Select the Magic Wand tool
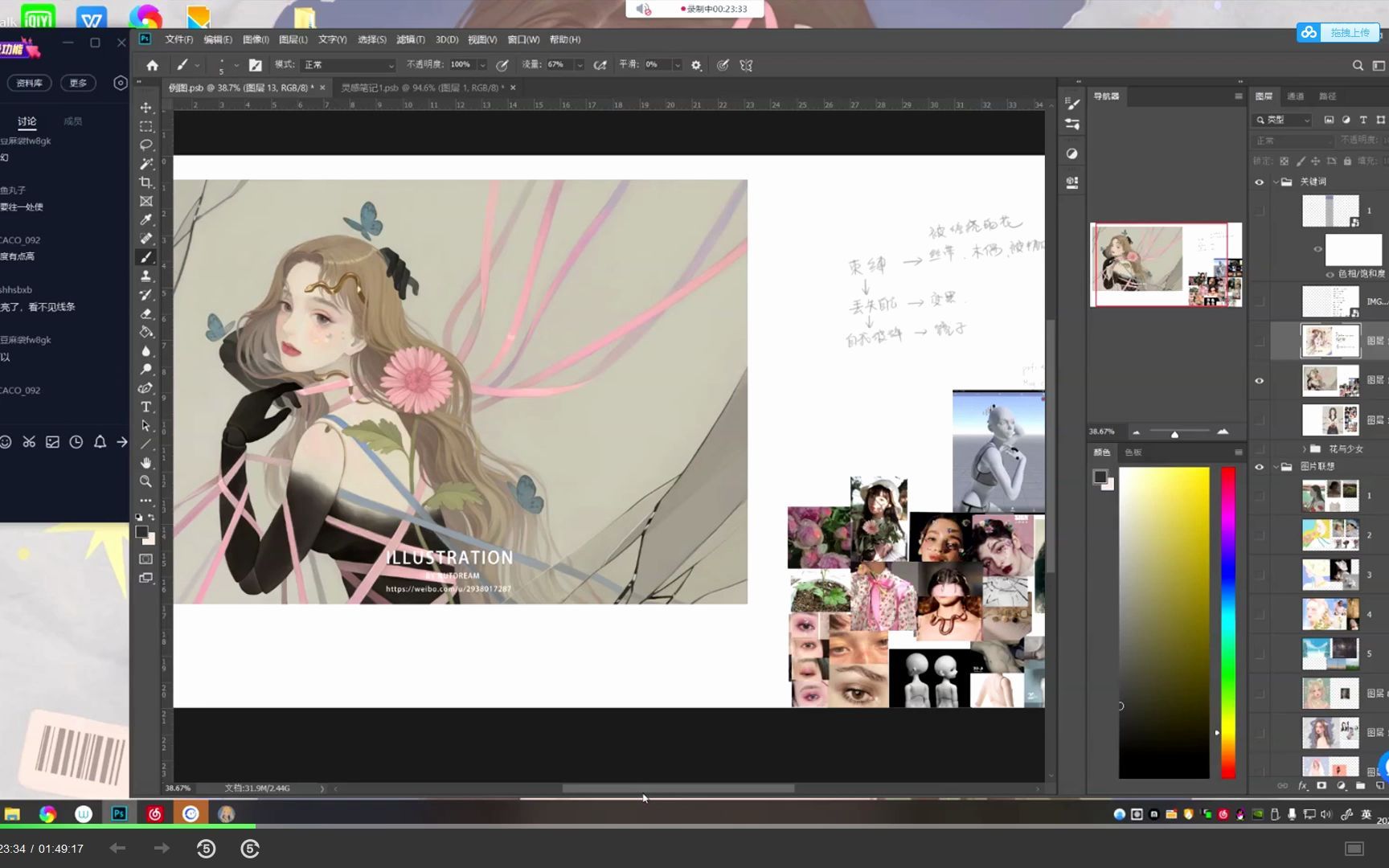This screenshot has height=868, width=1389. click(x=145, y=164)
